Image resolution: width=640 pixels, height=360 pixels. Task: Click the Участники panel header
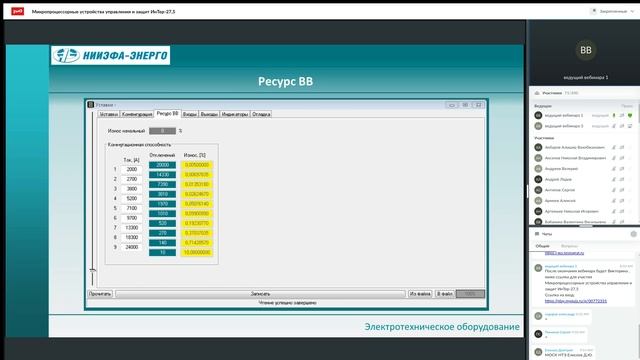pos(584,93)
